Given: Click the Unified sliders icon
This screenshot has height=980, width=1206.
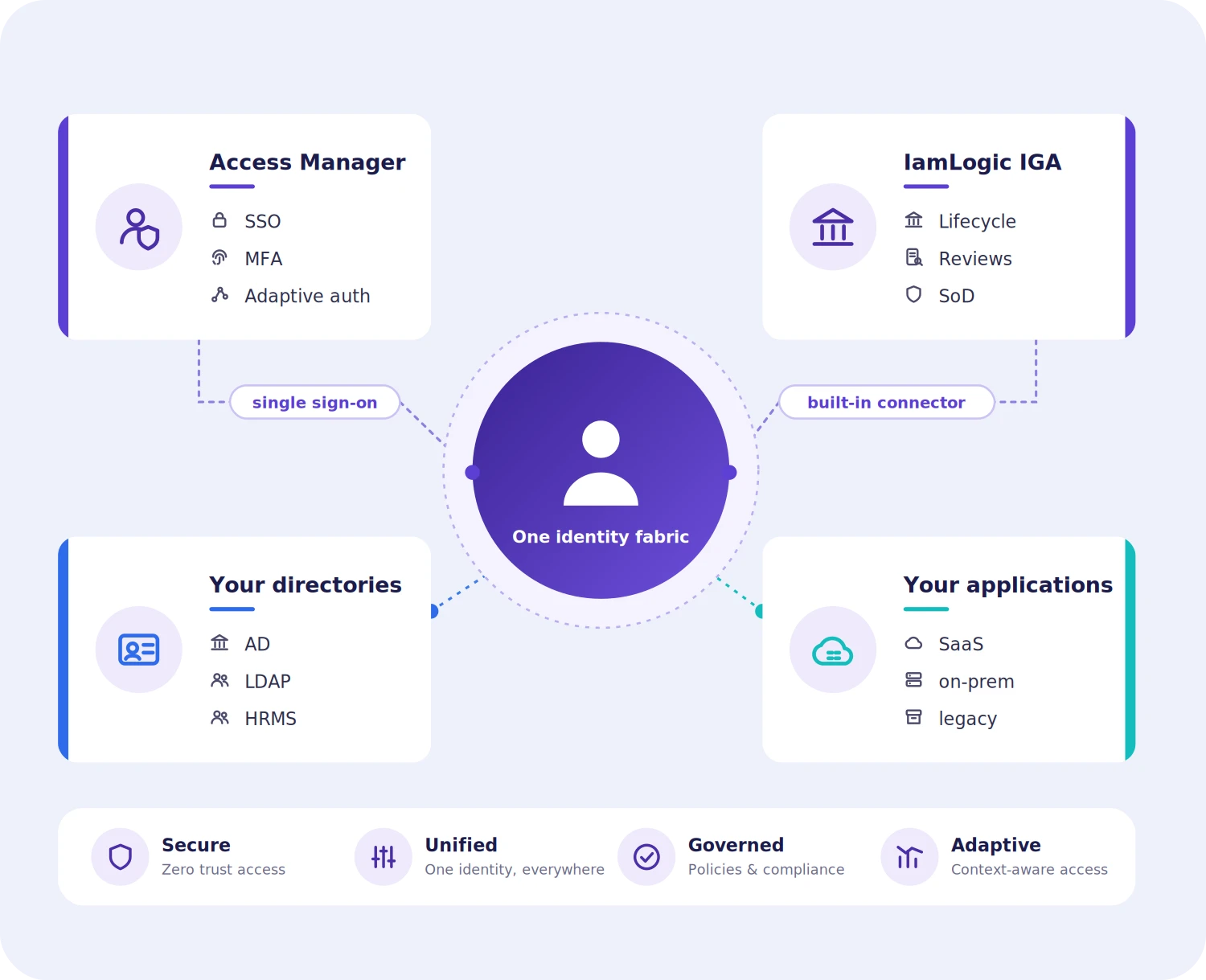Looking at the screenshot, I should click(384, 857).
